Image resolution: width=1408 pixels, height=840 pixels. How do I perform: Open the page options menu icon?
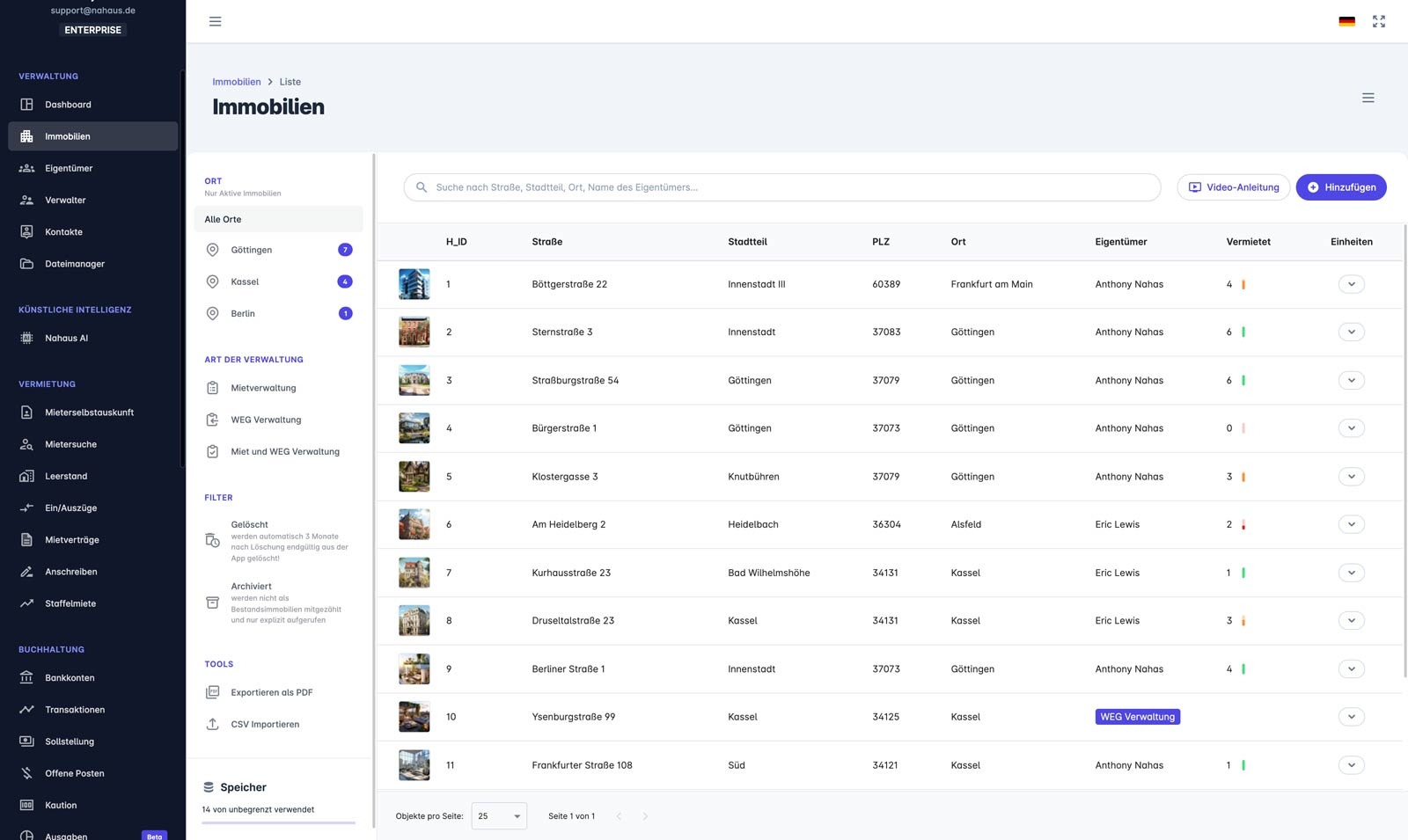pos(1368,98)
